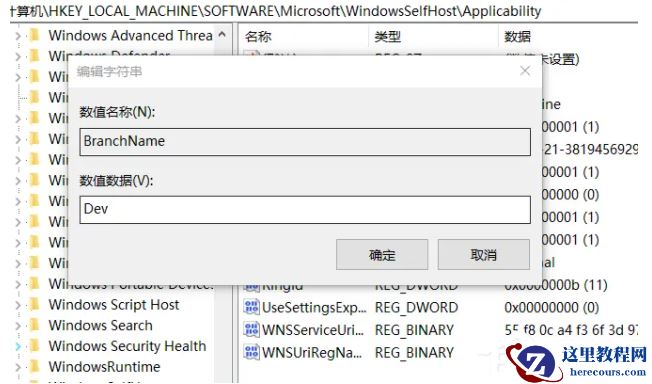Image resolution: width=652 pixels, height=384 pixels.
Task: Click the Windows Advanced Threat folder icon
Action: 35,35
